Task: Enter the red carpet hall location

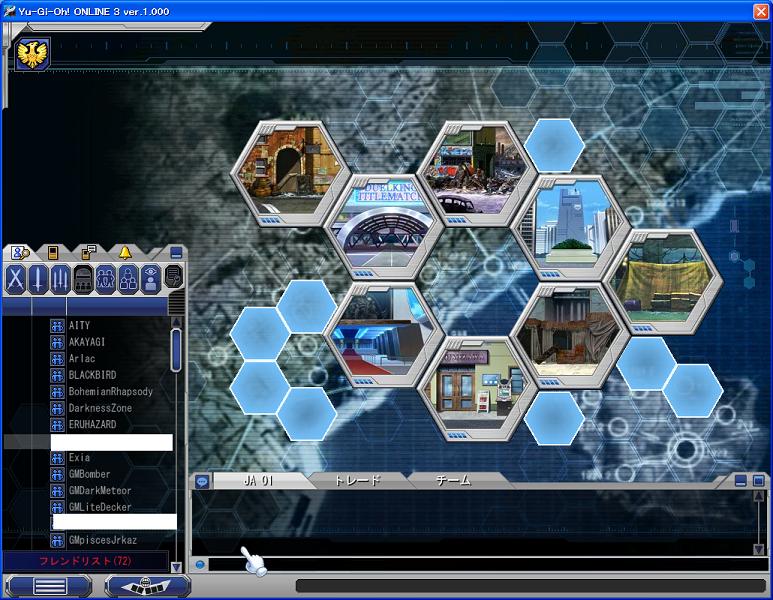Action: [385, 335]
